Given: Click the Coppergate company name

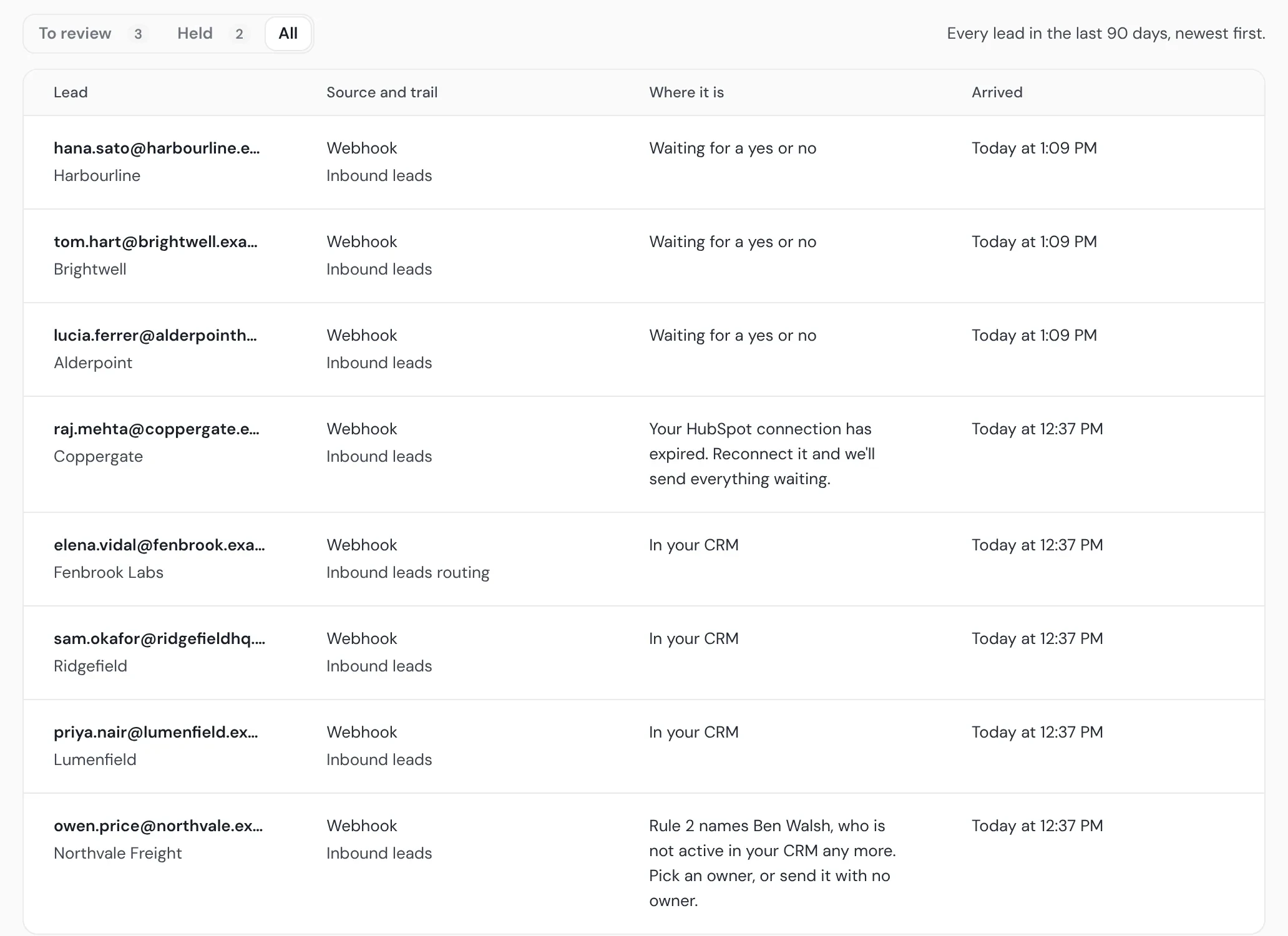Looking at the screenshot, I should (x=98, y=456).
